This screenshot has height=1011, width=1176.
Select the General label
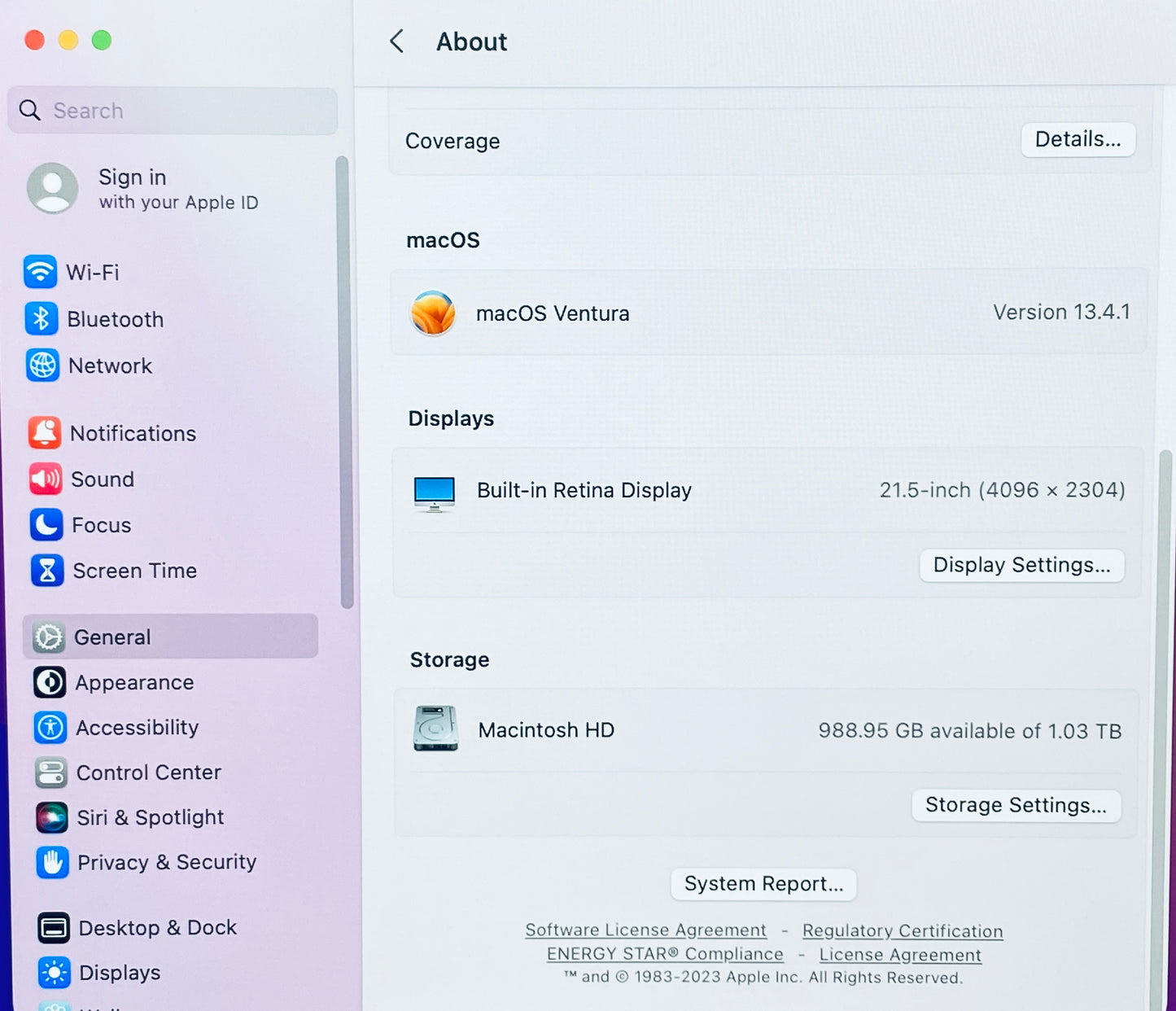coord(112,637)
